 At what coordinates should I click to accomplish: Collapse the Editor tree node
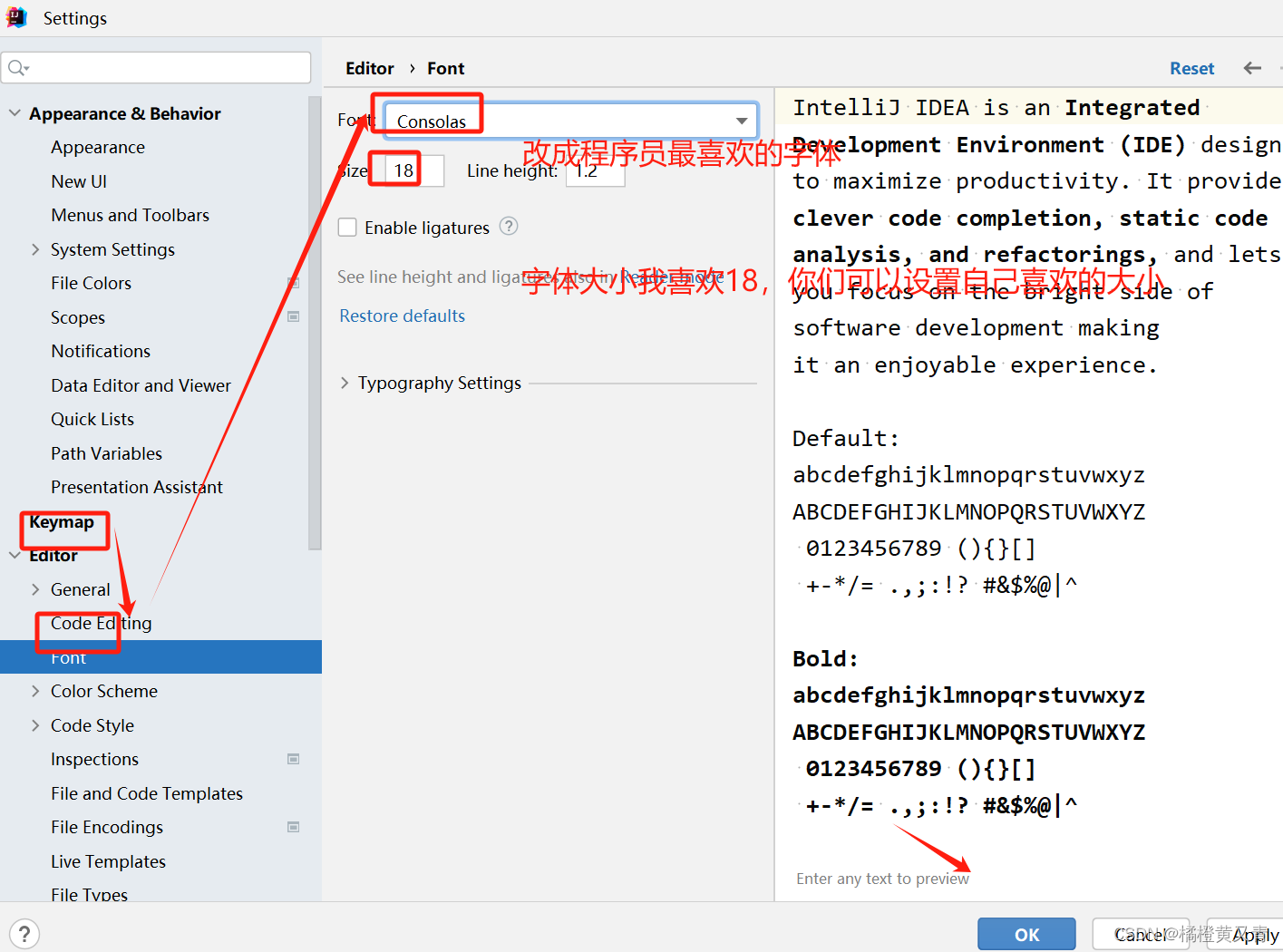pos(15,555)
